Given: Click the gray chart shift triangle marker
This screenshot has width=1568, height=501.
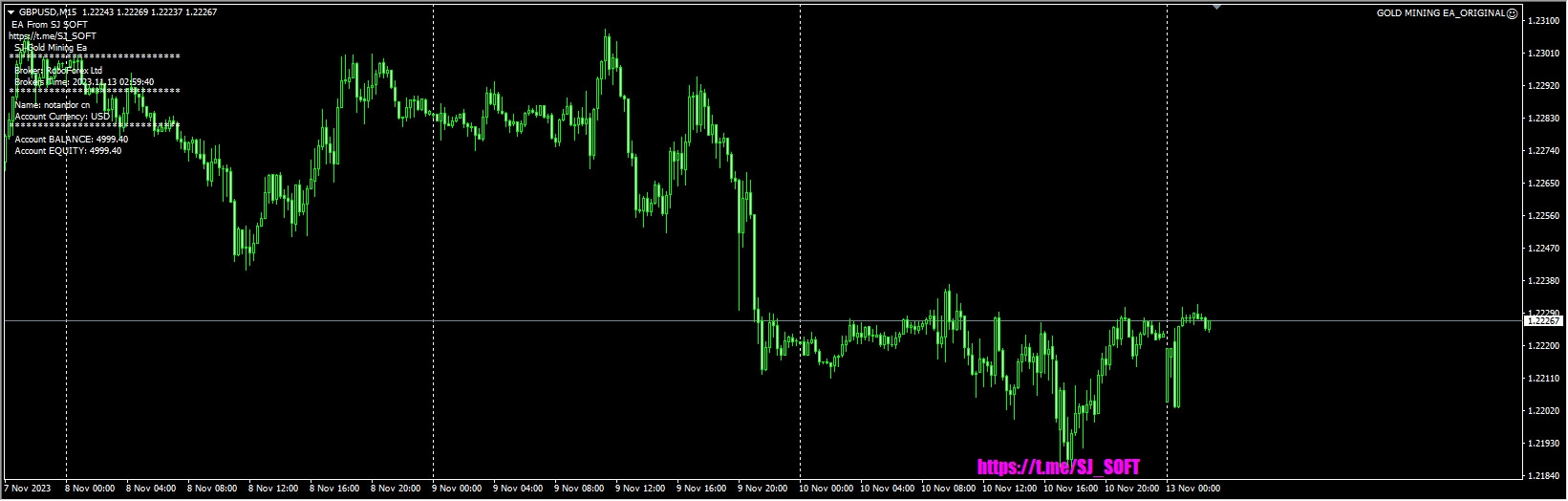Looking at the screenshot, I should (1216, 7).
